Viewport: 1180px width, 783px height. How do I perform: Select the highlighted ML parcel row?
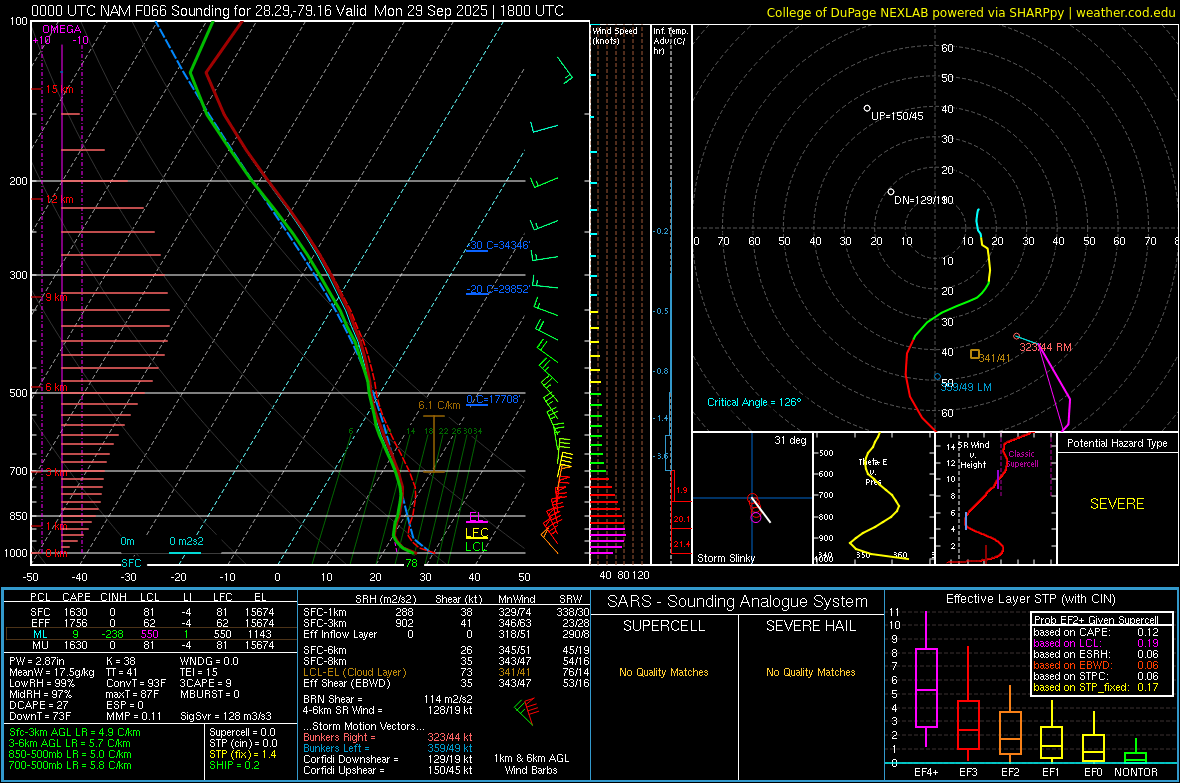point(151,634)
